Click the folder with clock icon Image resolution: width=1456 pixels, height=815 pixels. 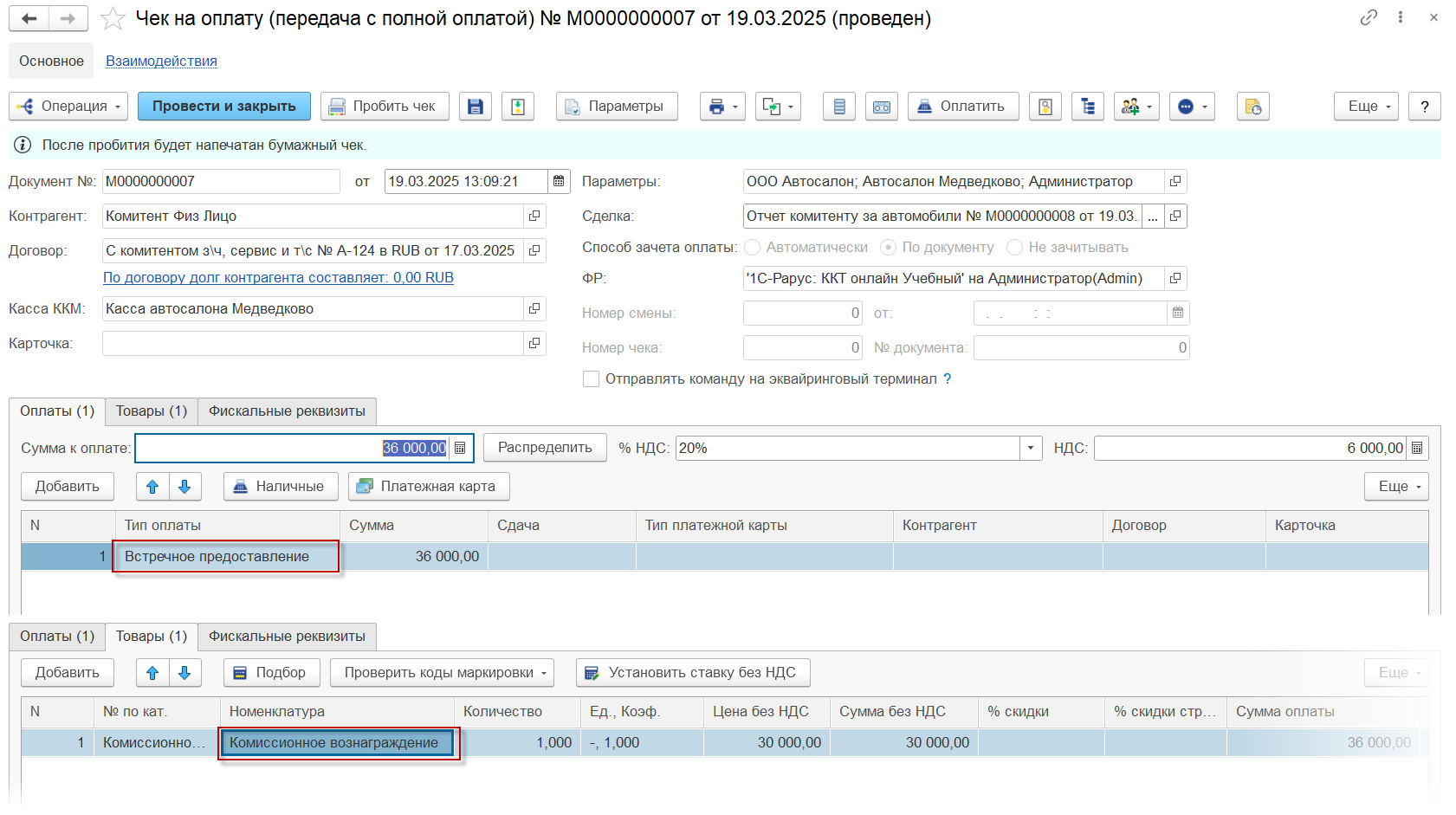coord(1253,107)
